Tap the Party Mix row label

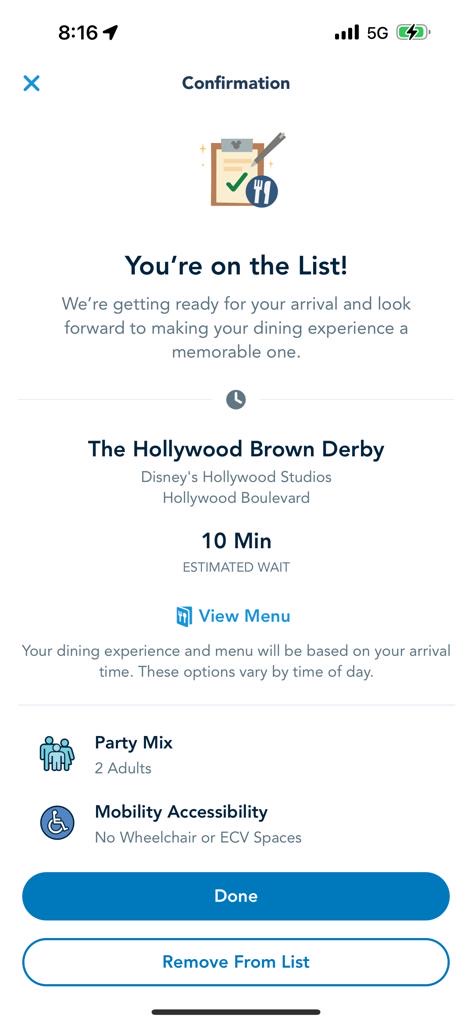(x=134, y=743)
